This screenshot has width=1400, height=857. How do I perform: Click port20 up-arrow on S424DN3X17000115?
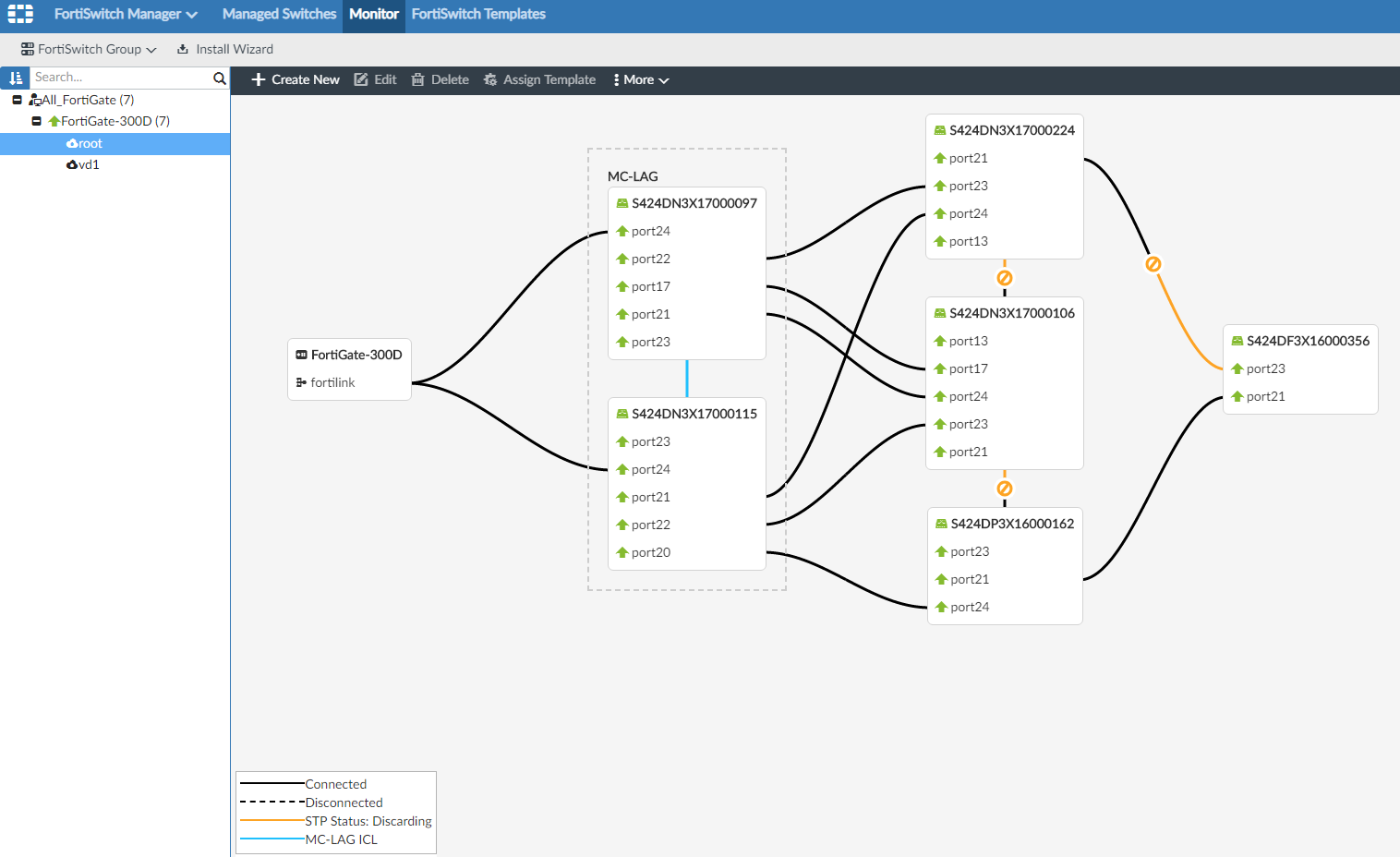(622, 552)
